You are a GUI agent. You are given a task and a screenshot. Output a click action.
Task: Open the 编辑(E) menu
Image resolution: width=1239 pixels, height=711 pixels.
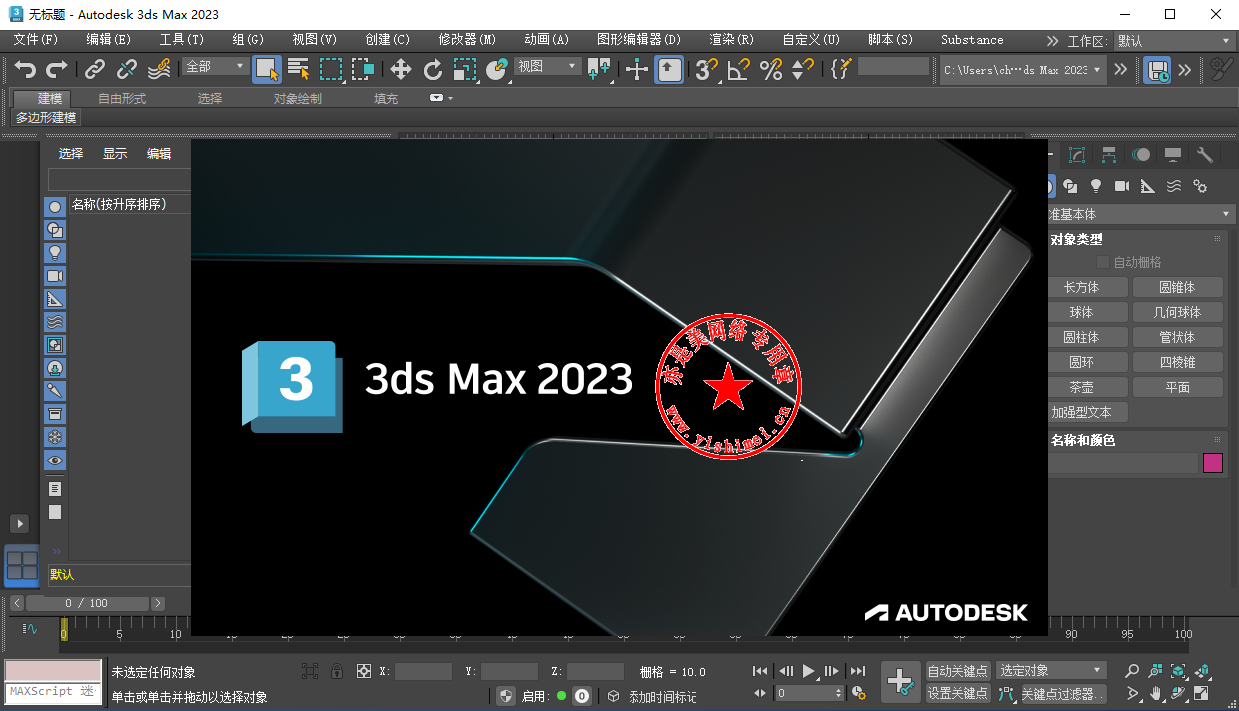[x=109, y=40]
